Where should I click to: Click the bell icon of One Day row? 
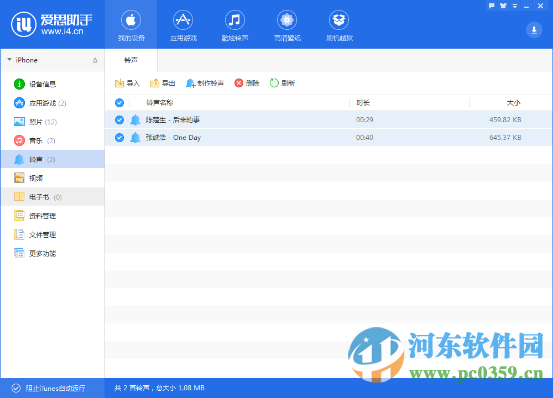135,137
